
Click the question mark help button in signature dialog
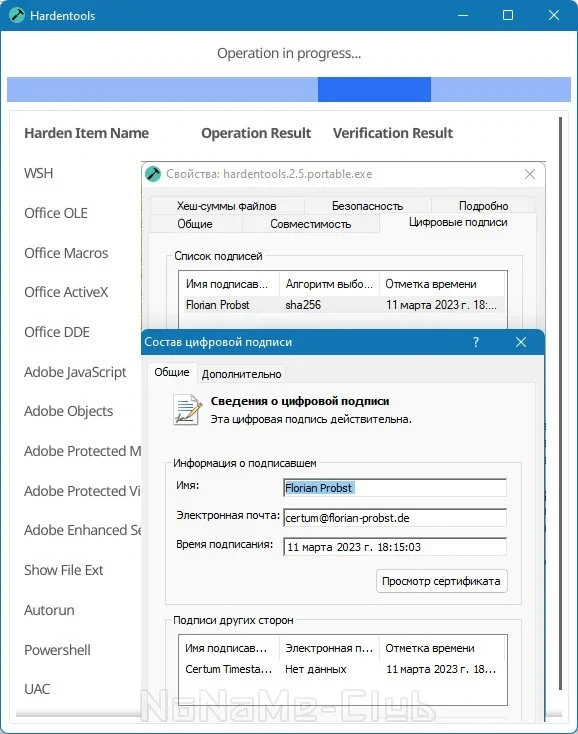click(476, 342)
